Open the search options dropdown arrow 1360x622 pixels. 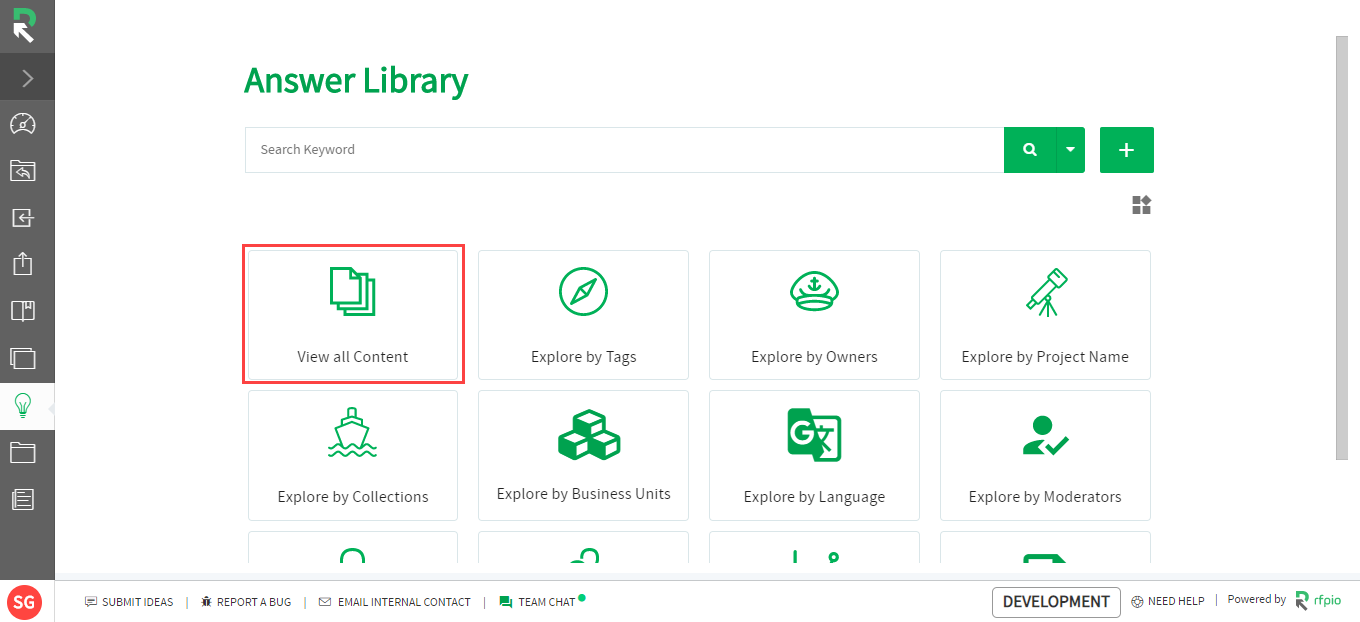[x=1070, y=150]
